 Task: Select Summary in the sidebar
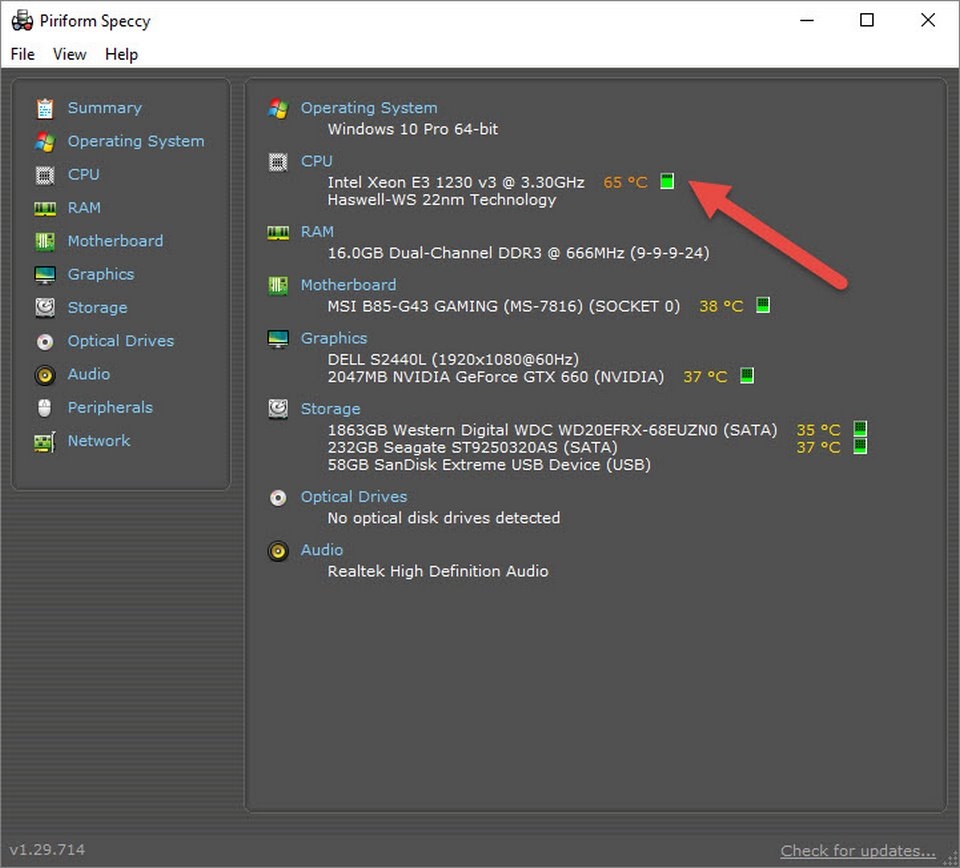[105, 108]
